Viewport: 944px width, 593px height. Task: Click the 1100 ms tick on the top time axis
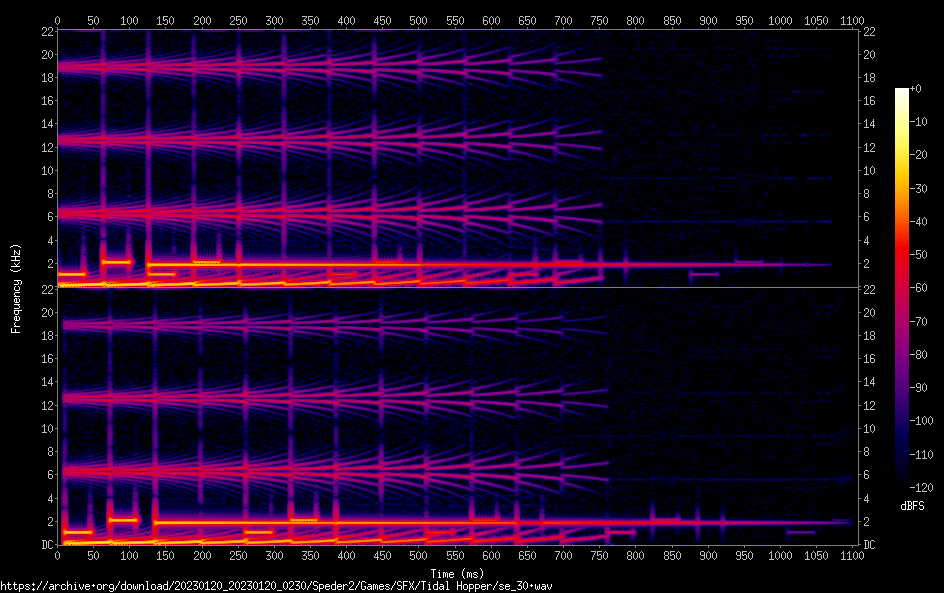click(852, 20)
